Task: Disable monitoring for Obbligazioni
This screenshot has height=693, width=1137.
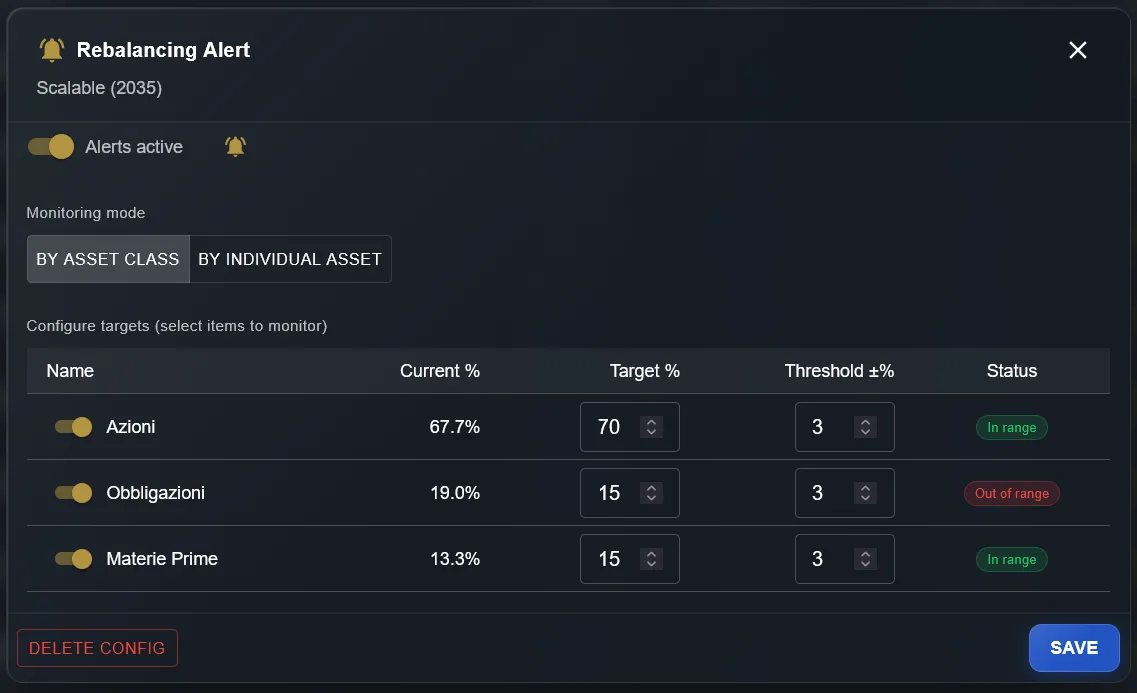Action: [x=73, y=493]
